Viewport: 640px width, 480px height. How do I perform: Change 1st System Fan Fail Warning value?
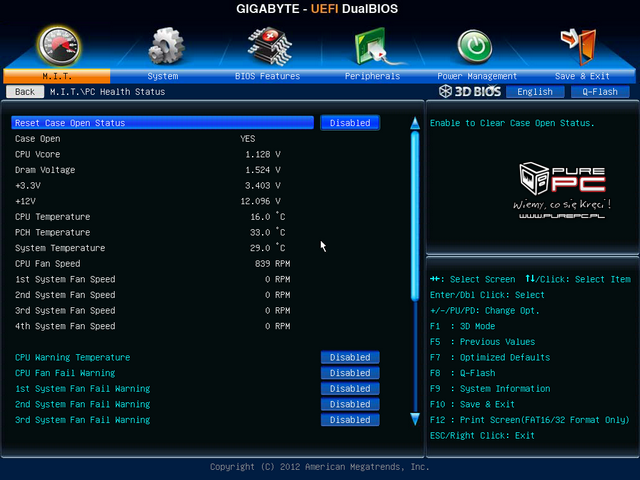[x=350, y=388]
